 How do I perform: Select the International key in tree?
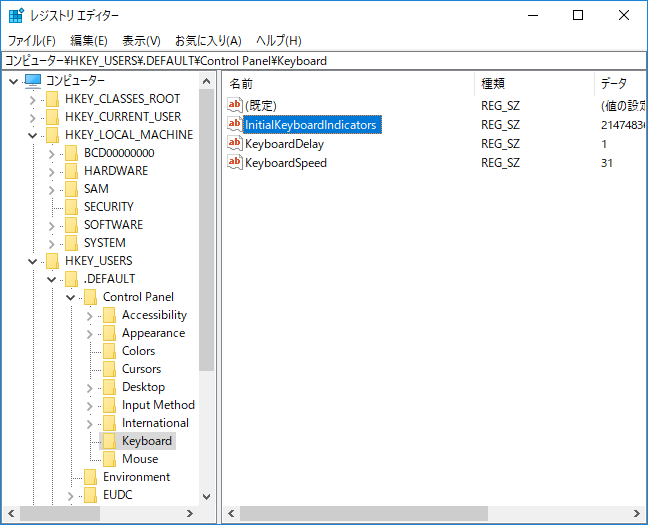[155, 423]
